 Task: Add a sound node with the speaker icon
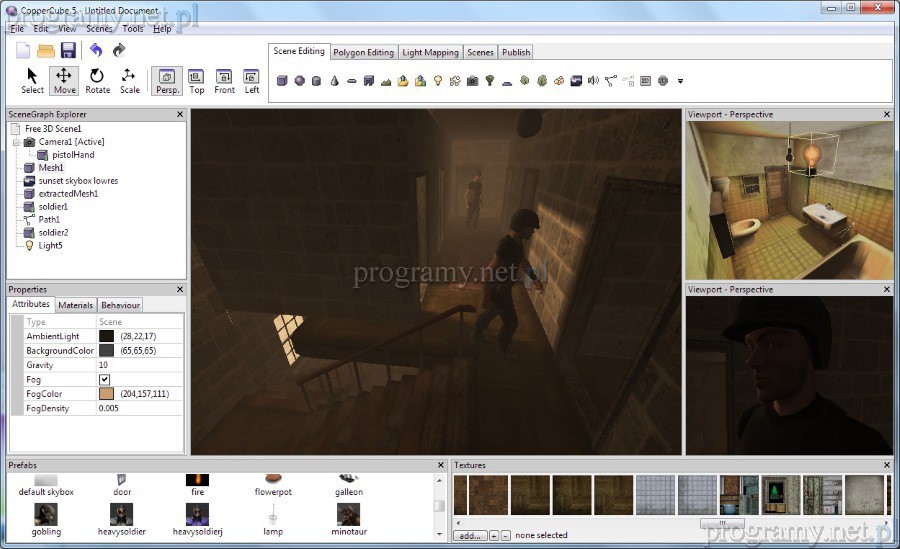pos(593,81)
